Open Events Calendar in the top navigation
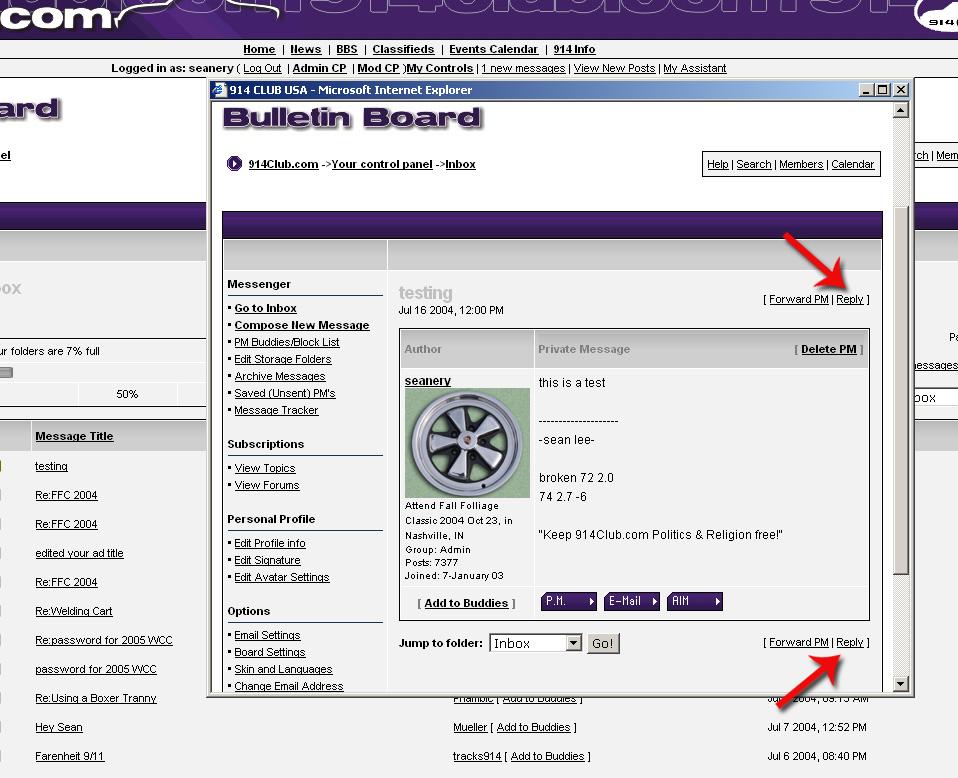The height and width of the screenshot is (778, 958). (494, 50)
